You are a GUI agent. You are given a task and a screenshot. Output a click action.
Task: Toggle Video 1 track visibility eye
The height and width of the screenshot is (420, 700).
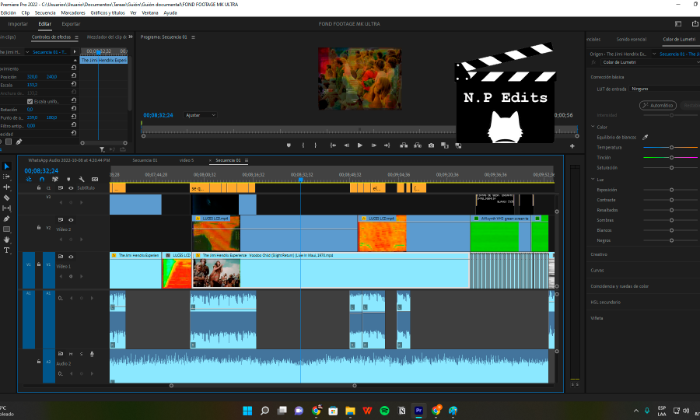pyautogui.click(x=71, y=257)
